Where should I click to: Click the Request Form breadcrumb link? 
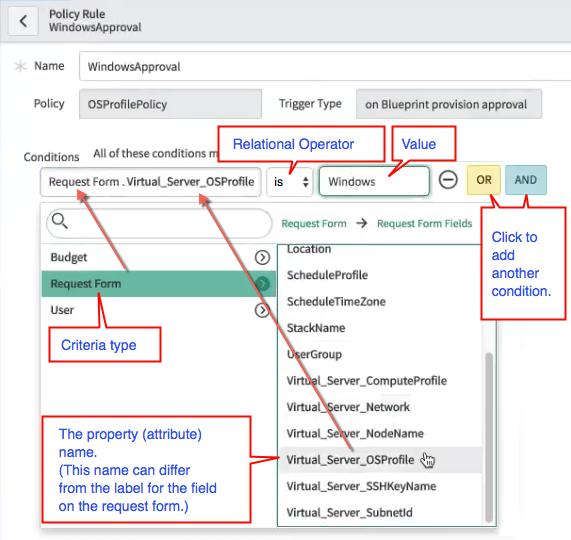click(x=314, y=223)
